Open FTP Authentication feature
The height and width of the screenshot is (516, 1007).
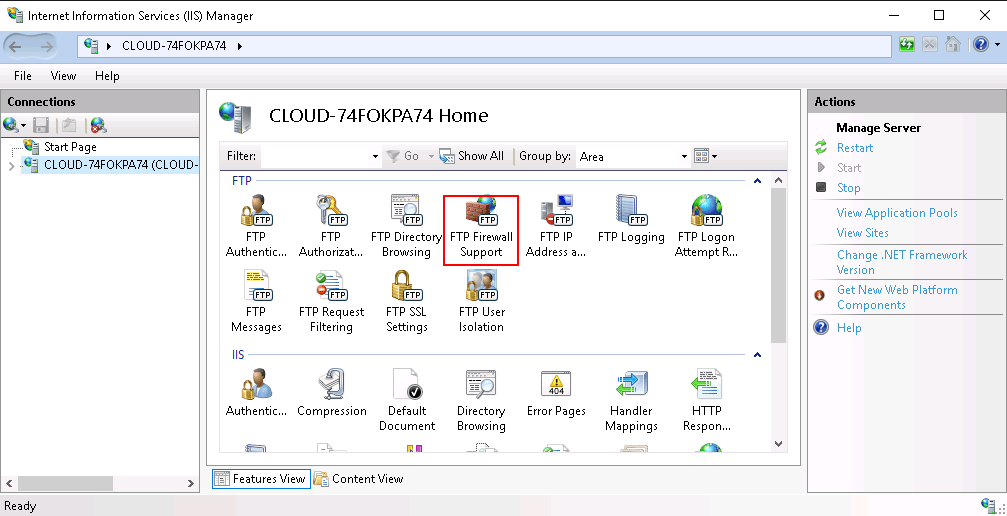pos(256,227)
